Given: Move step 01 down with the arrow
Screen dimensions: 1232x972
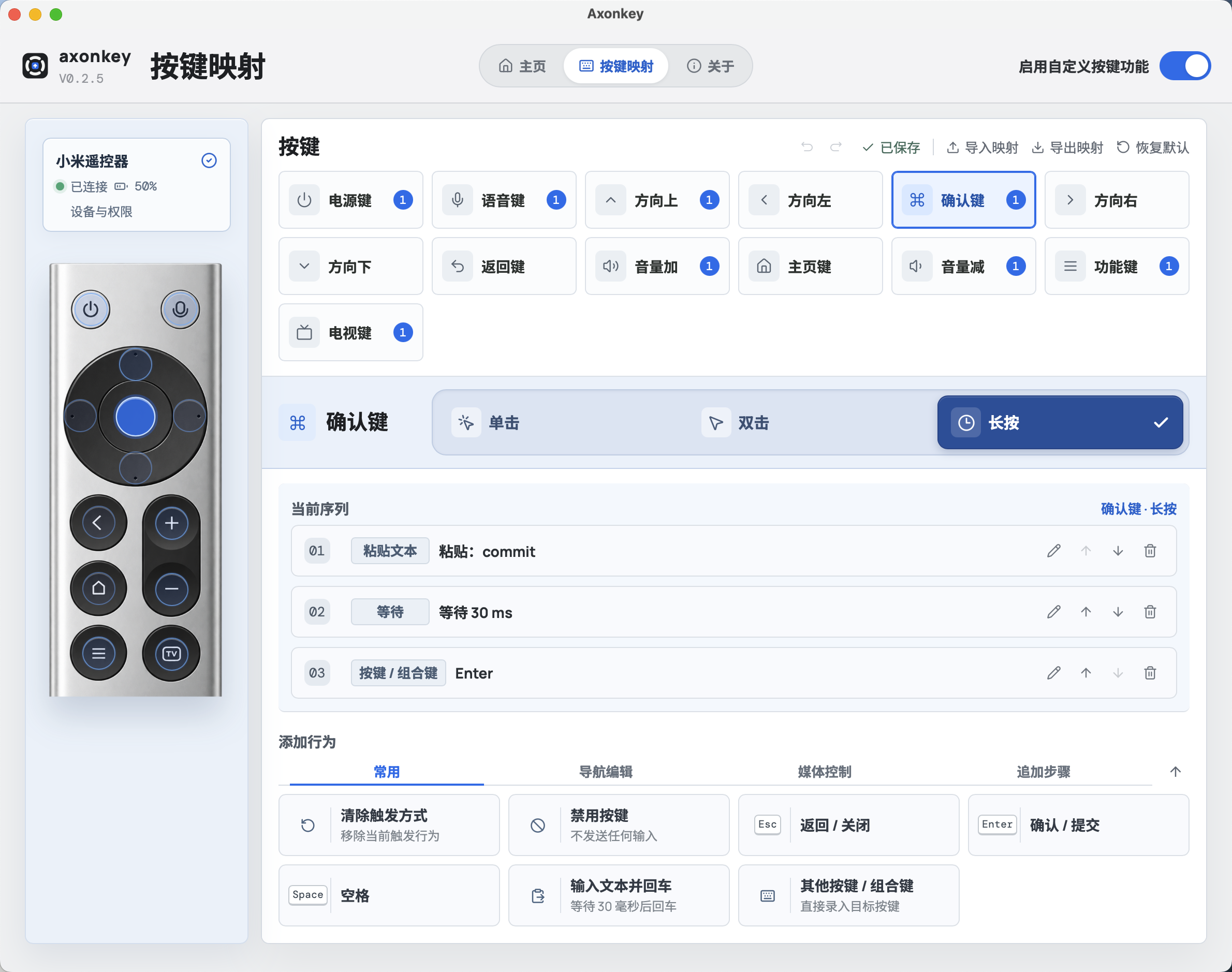Looking at the screenshot, I should pyautogui.click(x=1118, y=551).
